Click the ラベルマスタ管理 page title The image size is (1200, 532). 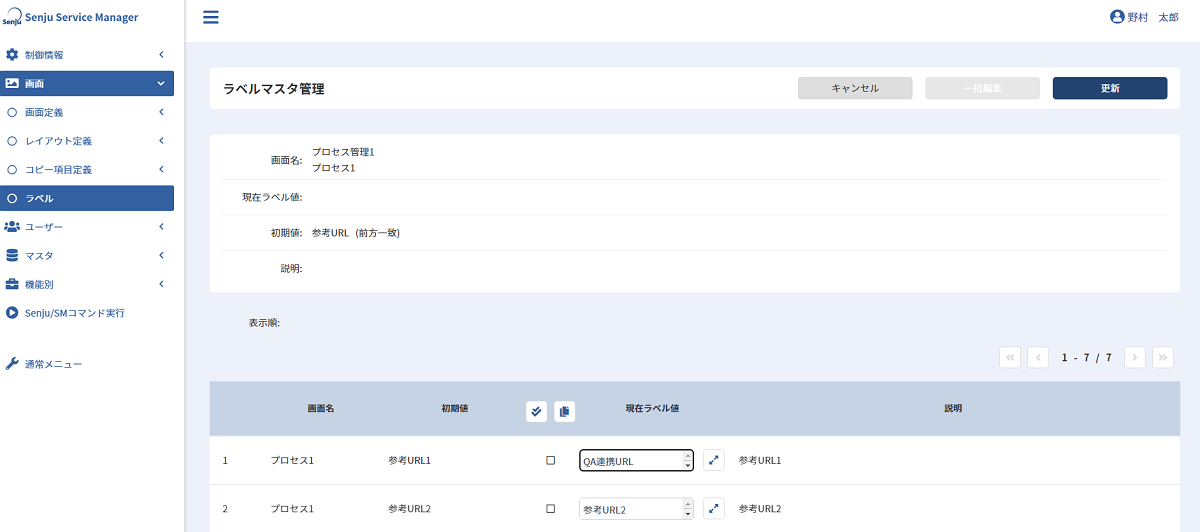click(273, 89)
